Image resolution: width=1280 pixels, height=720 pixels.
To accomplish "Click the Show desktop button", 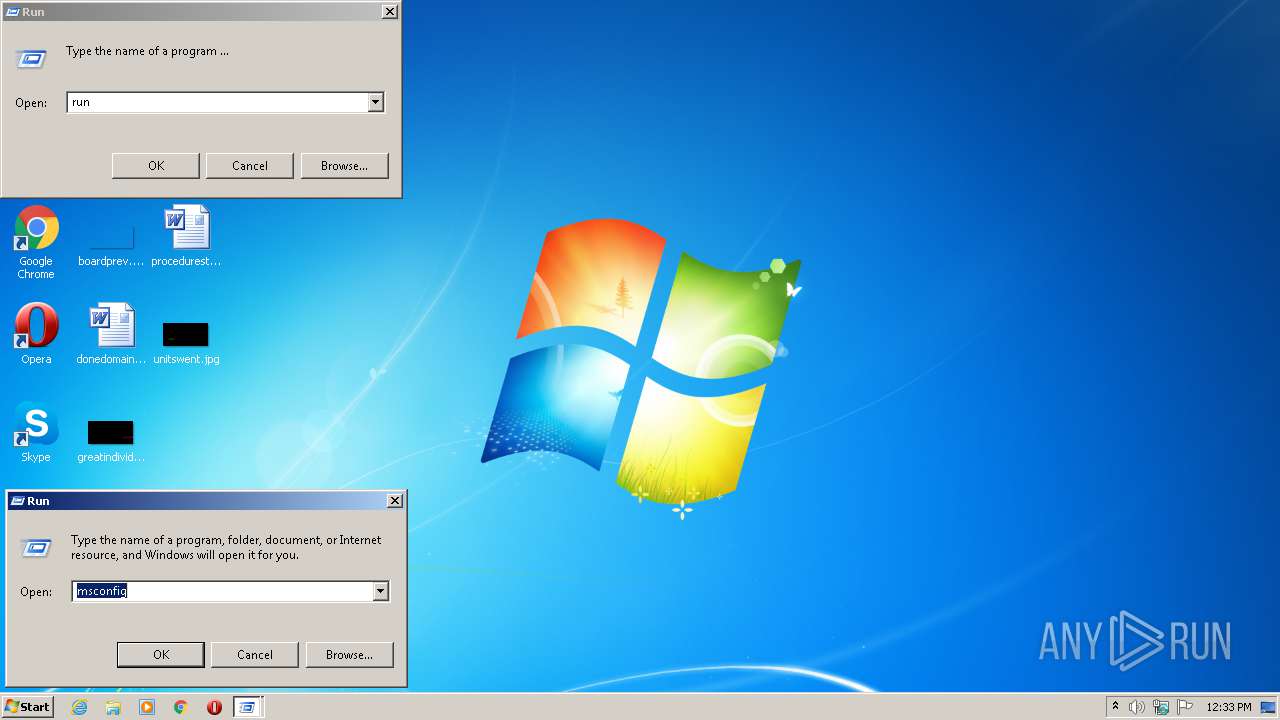I will (x=1269, y=707).
